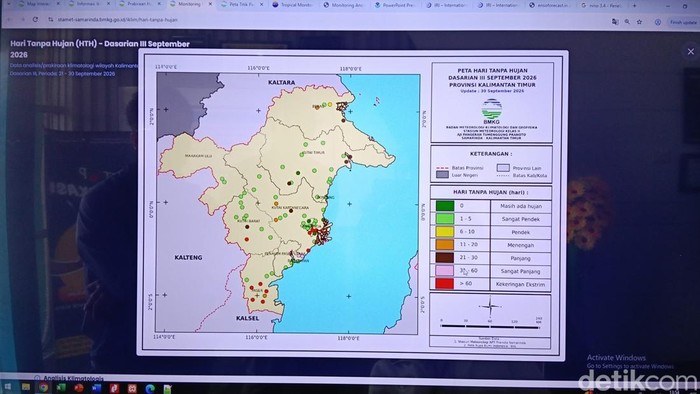Open the Chrome profile avatar
This screenshot has height=394, width=700.
click(x=658, y=22)
